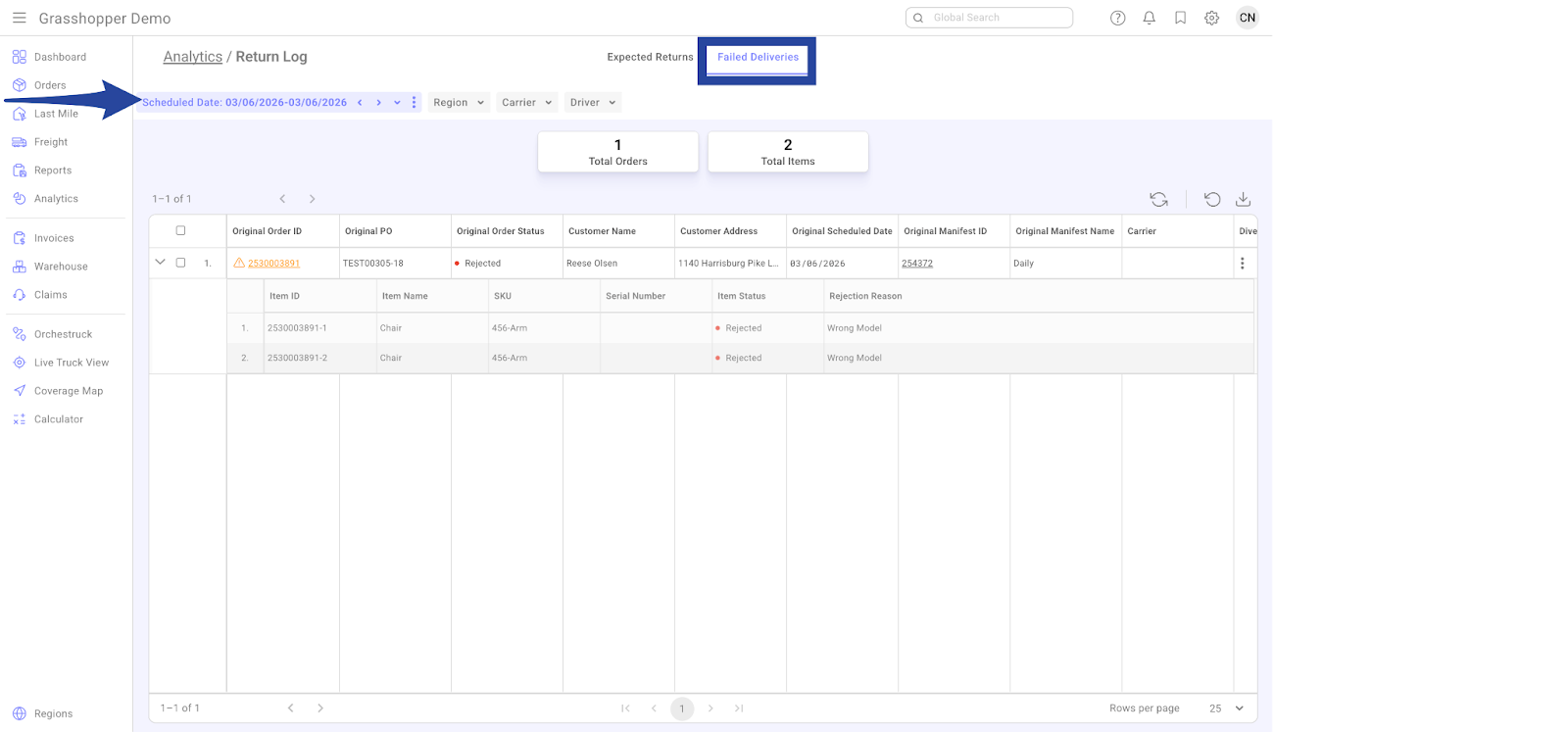Switch to the Expected Returns tab

tap(650, 57)
